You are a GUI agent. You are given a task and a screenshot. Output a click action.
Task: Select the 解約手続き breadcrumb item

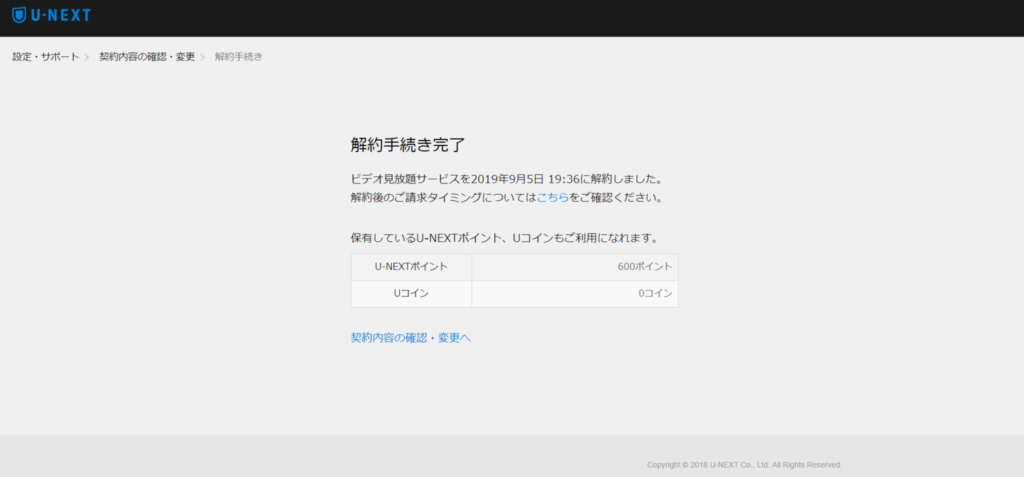239,57
